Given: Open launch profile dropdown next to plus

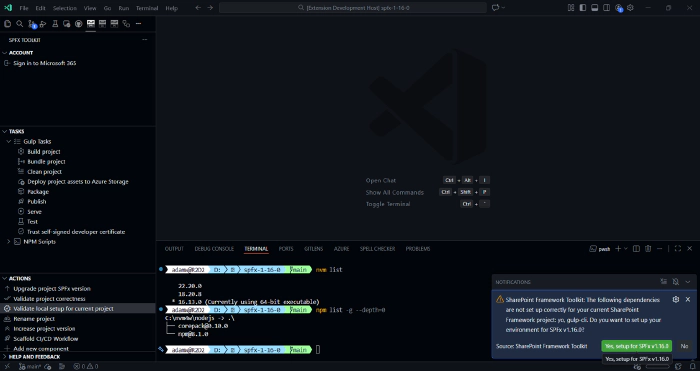Looking at the screenshot, I should pyautogui.click(x=625, y=249).
